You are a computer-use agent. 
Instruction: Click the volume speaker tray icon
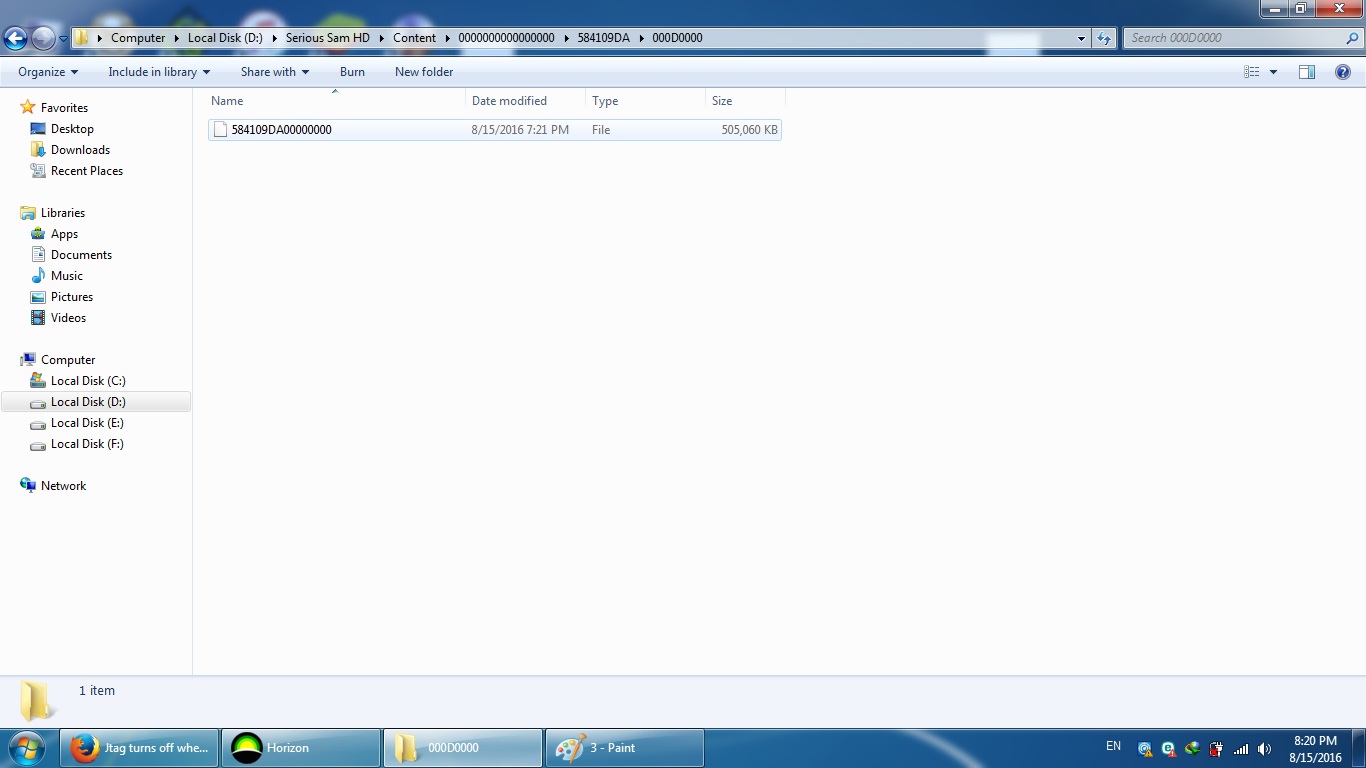pos(1265,749)
